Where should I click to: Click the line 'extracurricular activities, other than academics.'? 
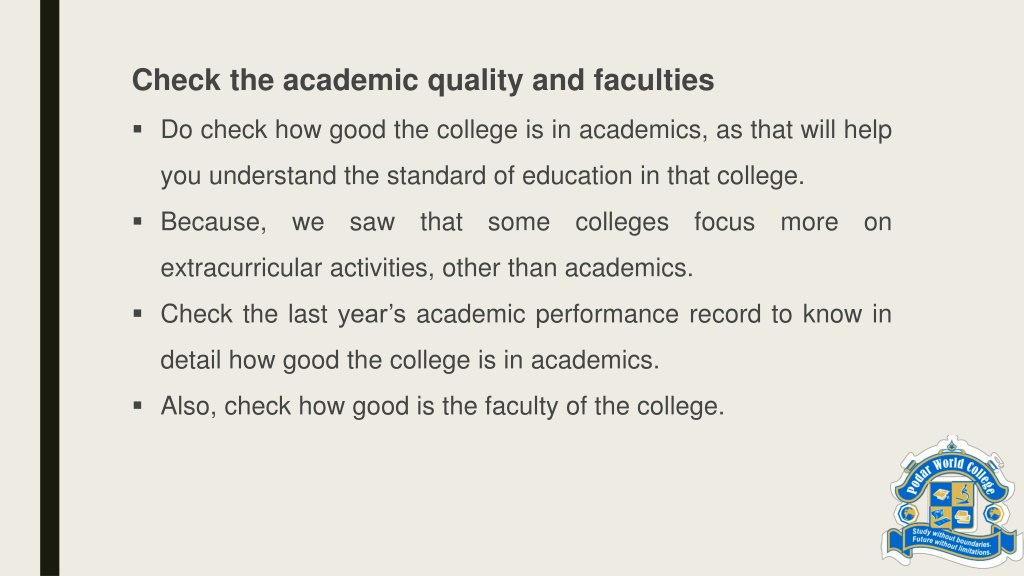click(427, 268)
